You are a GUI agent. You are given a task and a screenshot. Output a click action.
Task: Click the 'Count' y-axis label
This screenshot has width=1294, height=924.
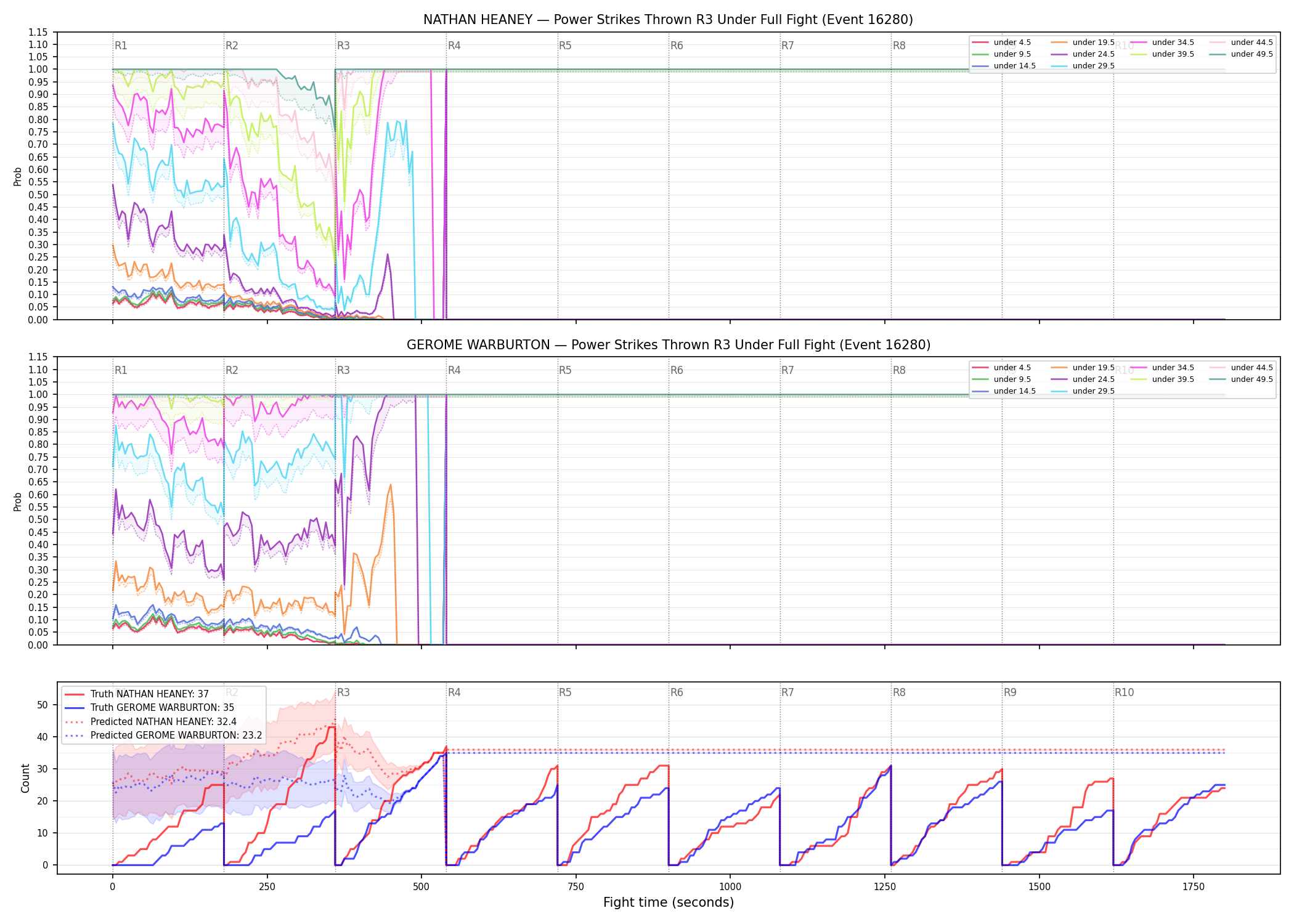(25, 778)
